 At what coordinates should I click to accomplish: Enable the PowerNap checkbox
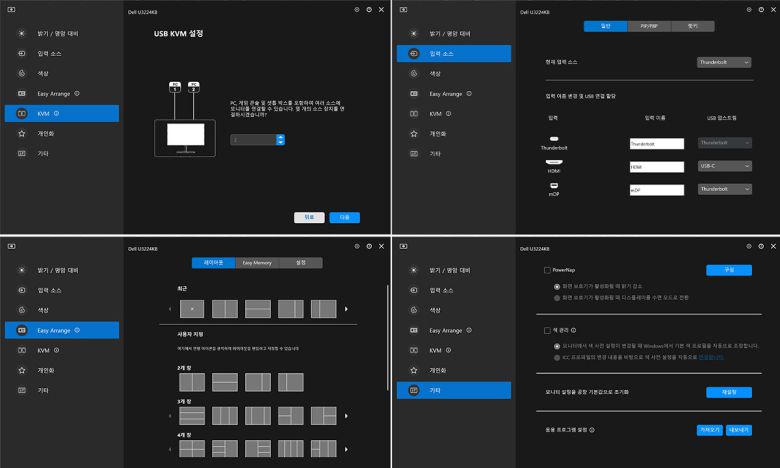coord(547,270)
